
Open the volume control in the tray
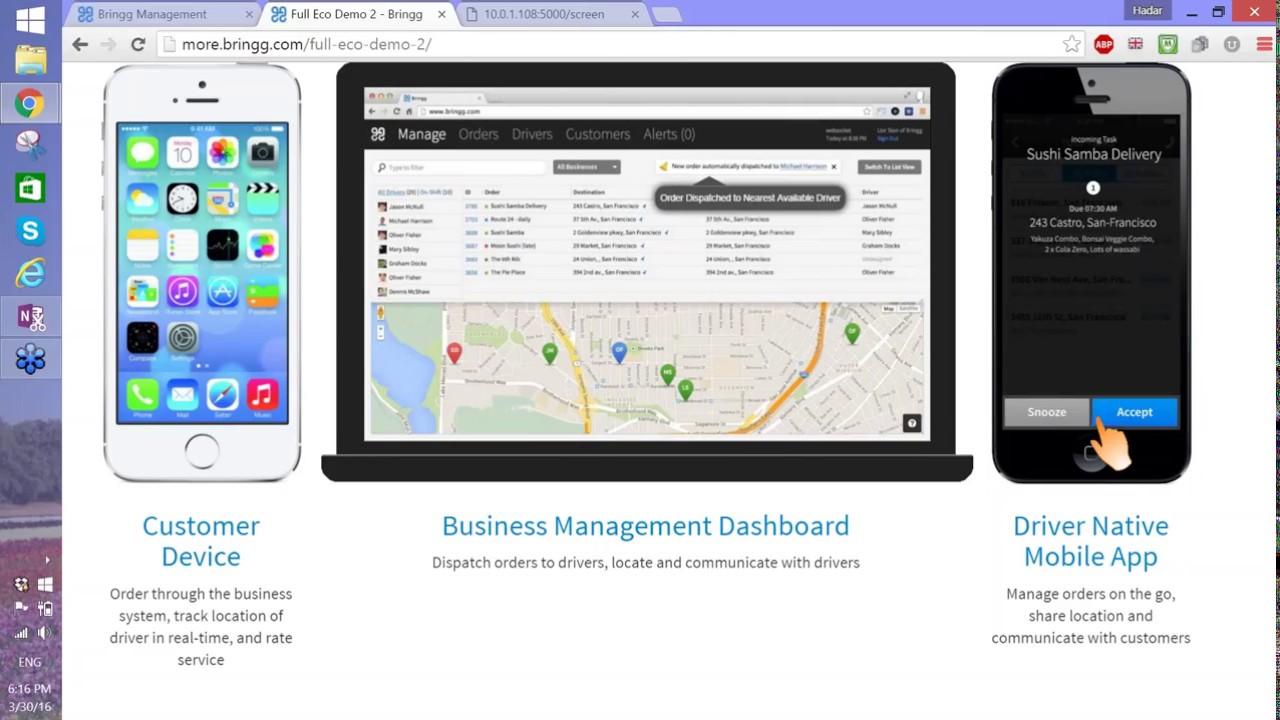44,633
